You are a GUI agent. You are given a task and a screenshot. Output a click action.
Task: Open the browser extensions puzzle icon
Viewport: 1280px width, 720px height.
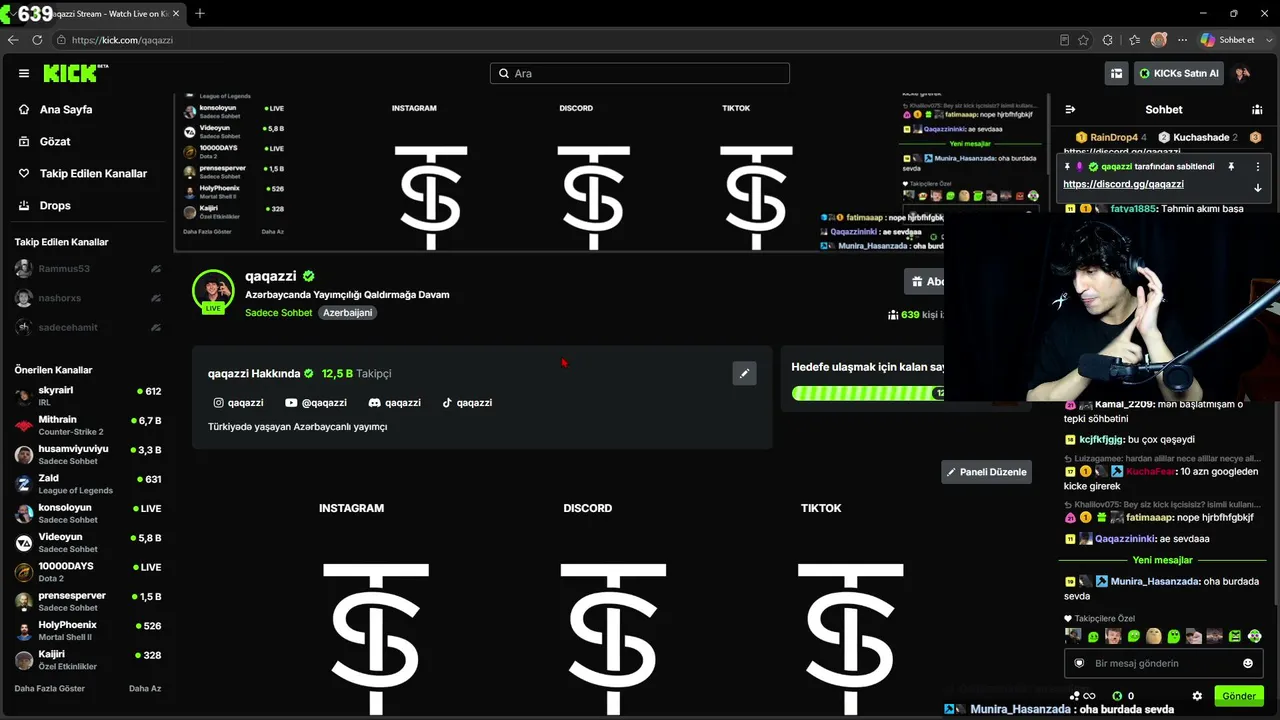click(1108, 40)
